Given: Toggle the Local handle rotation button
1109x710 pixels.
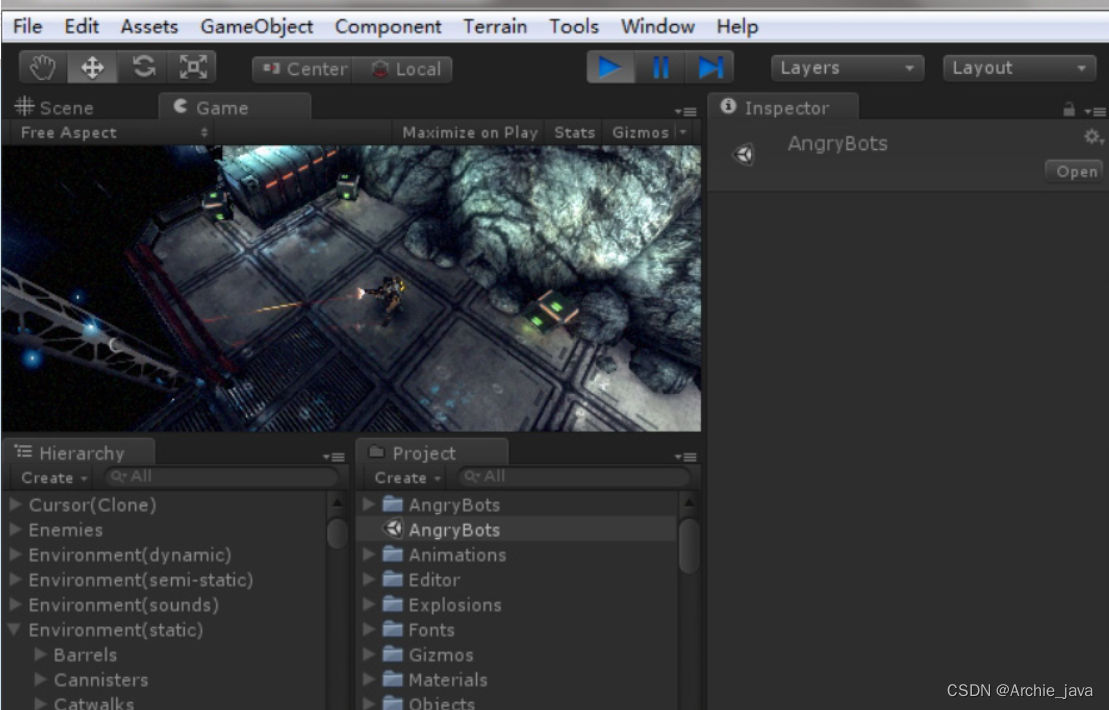Looking at the screenshot, I should click(x=402, y=69).
